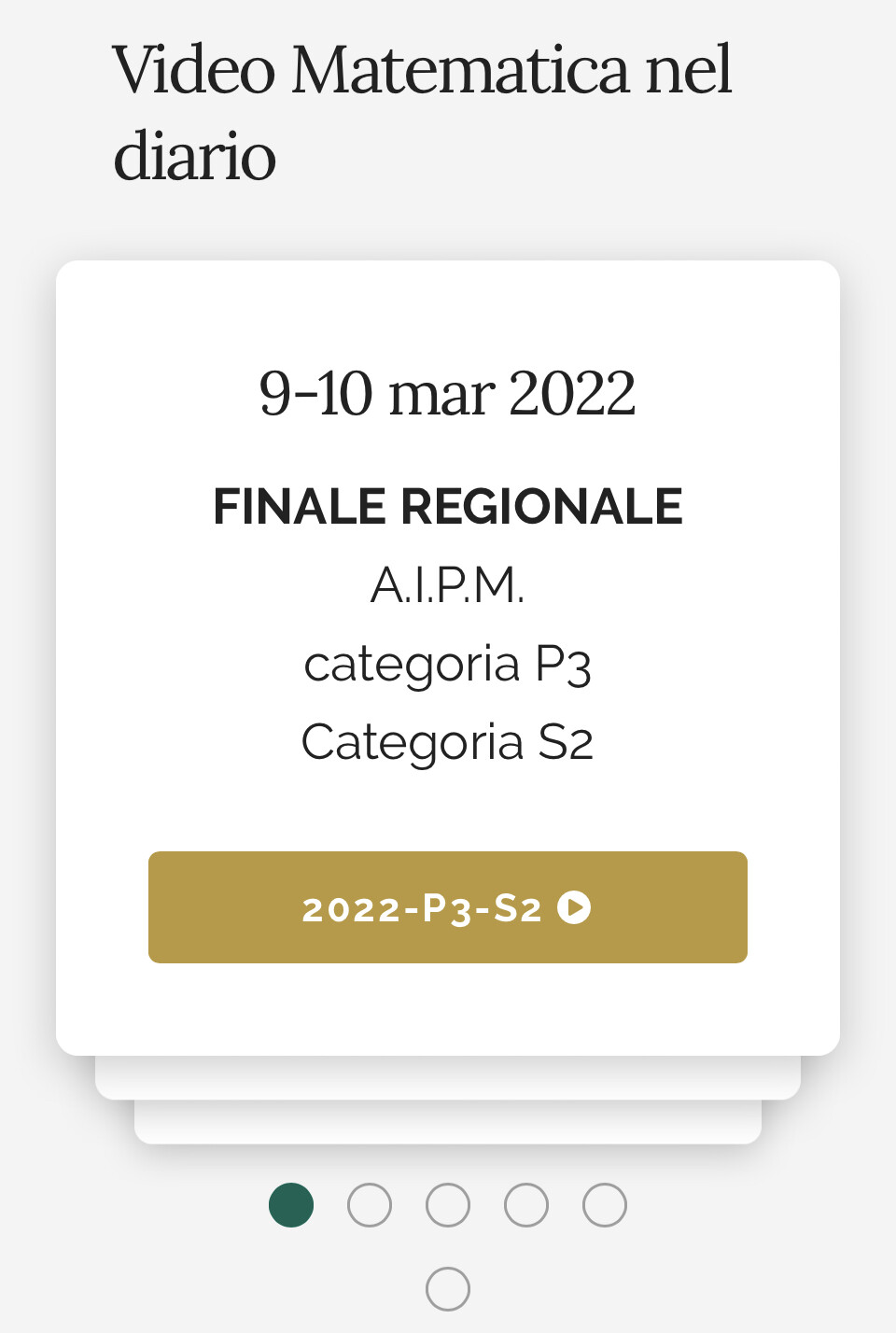Image resolution: width=896 pixels, height=1333 pixels.
Task: Tap the A.I.P.M. text line
Action: [448, 586]
